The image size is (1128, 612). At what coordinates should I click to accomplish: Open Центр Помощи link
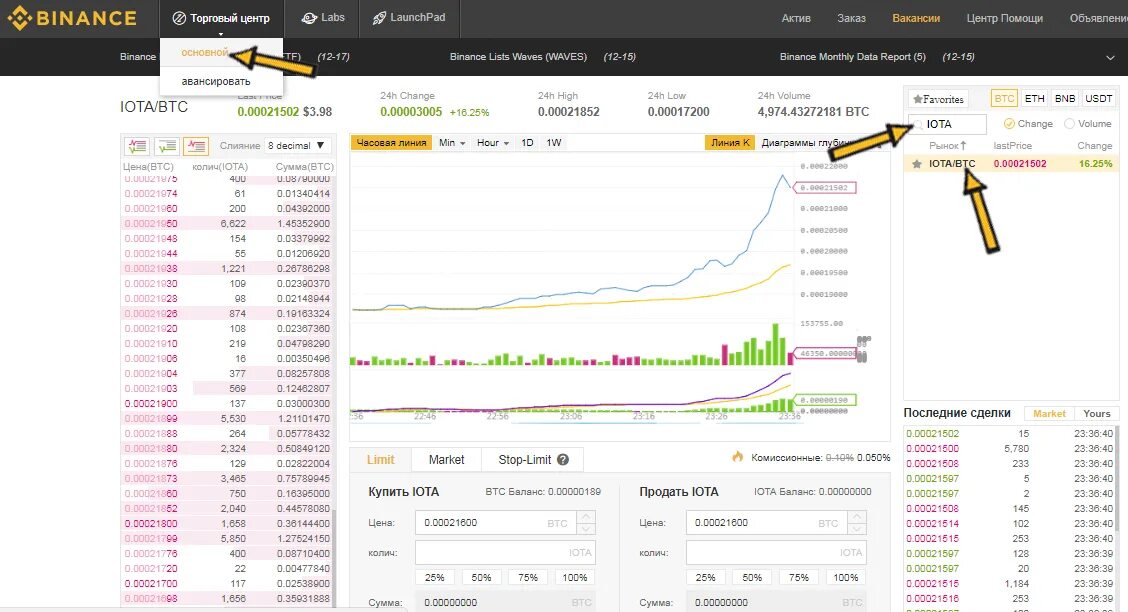[x=1004, y=18]
